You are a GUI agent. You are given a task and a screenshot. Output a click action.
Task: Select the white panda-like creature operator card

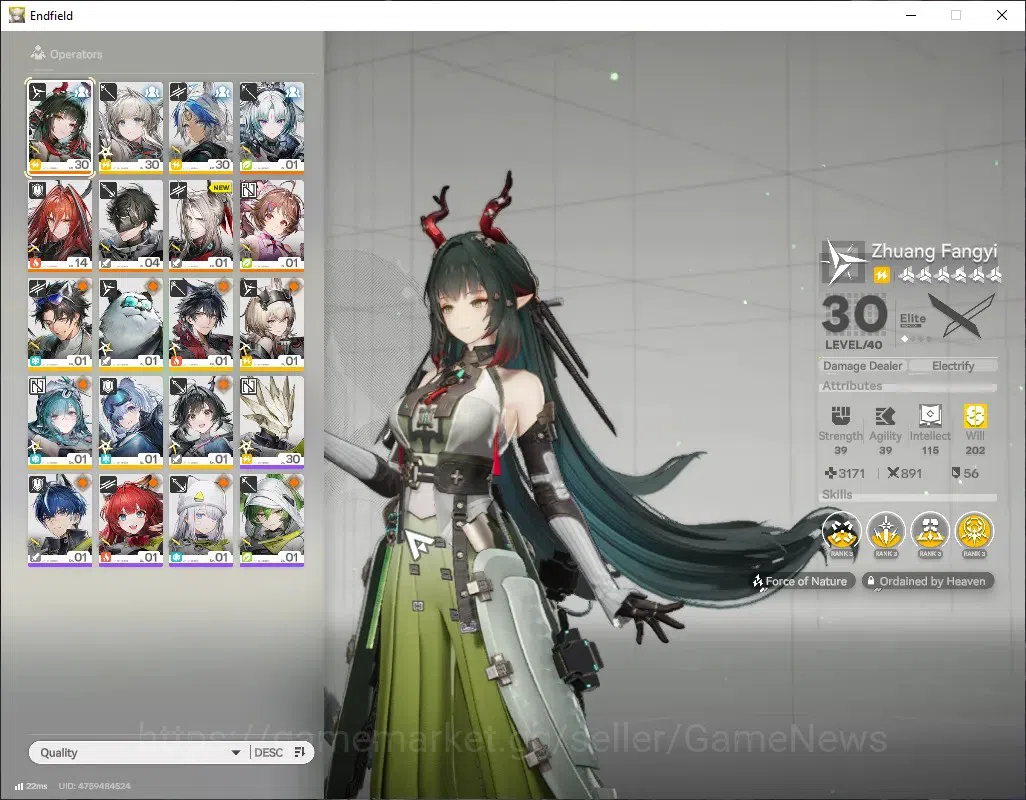point(131,324)
